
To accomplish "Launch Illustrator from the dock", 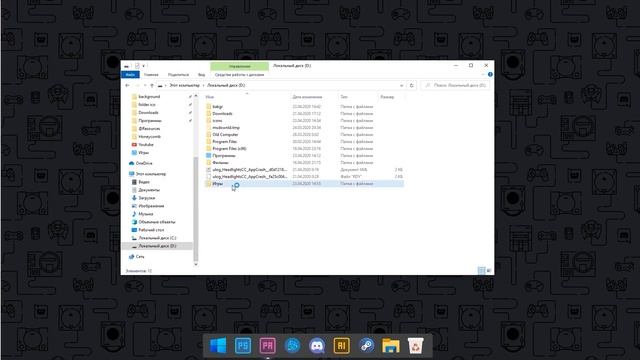I will pos(342,346).
